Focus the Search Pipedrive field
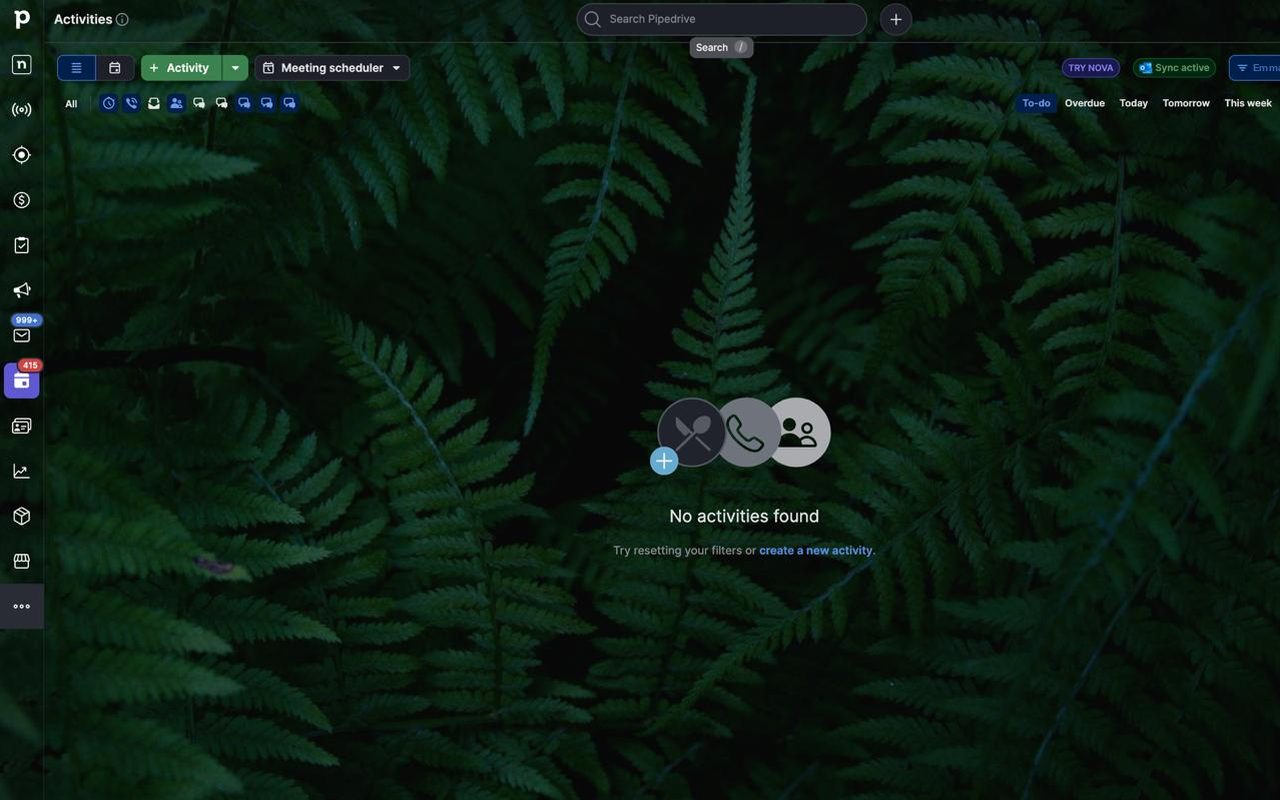The width and height of the screenshot is (1280, 800). pyautogui.click(x=722, y=19)
